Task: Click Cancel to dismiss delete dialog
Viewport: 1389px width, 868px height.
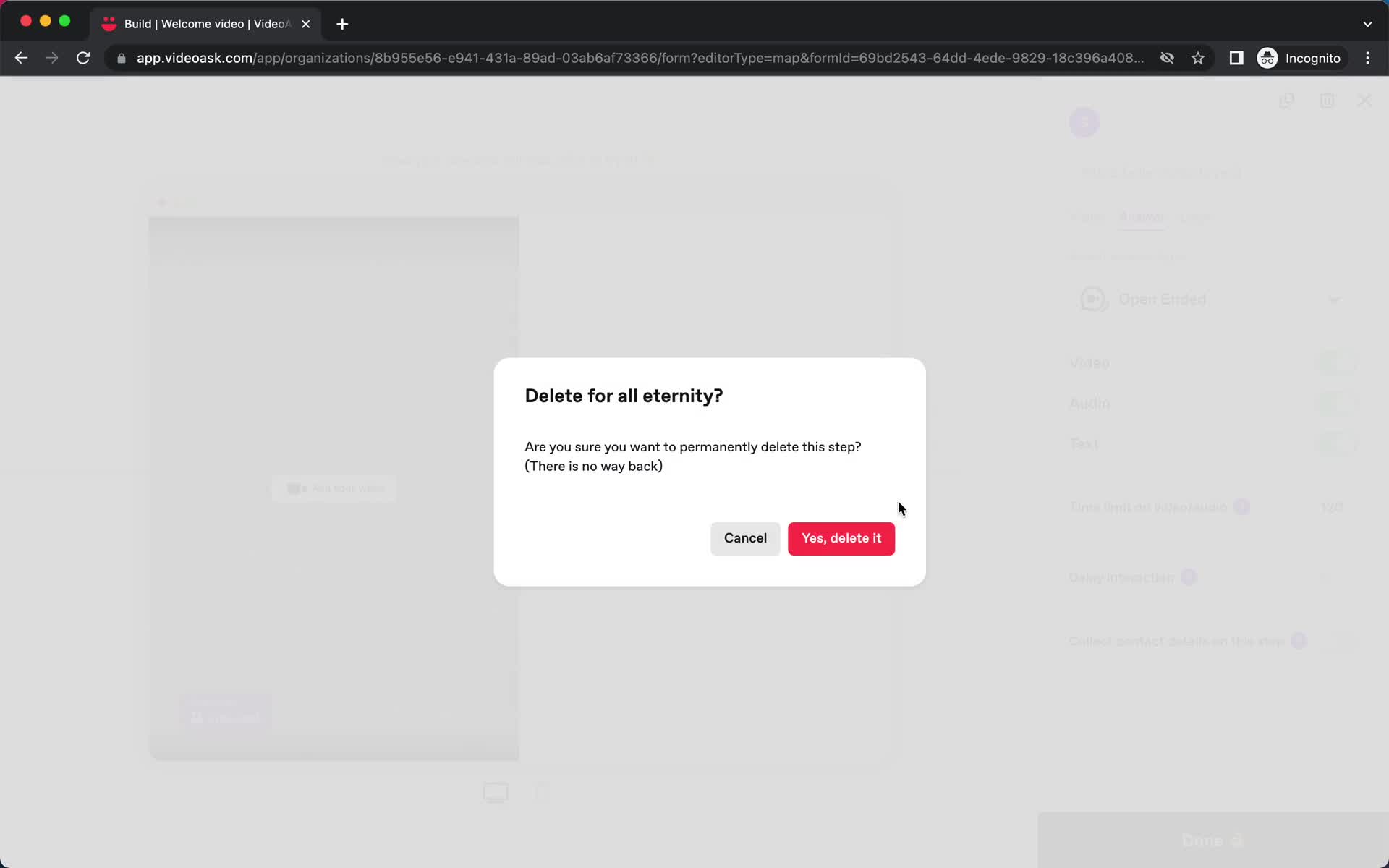Action: (745, 538)
